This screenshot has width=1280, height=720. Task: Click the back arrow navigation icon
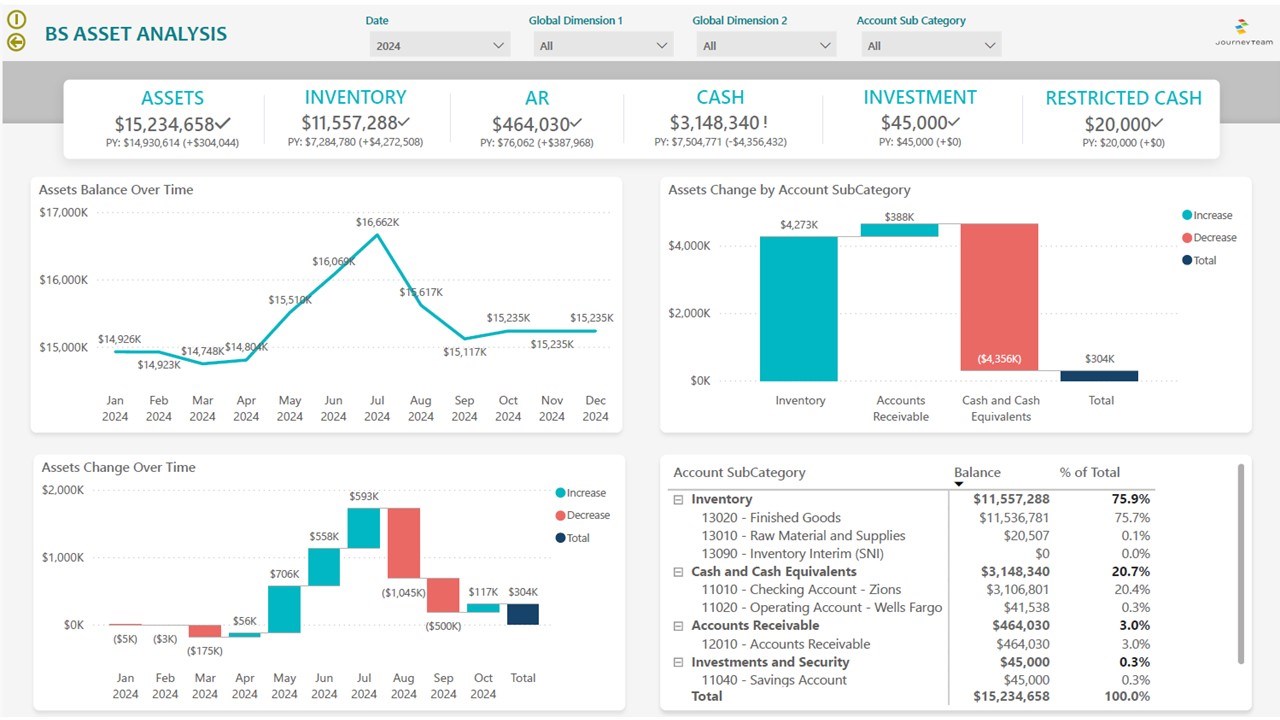tap(17, 42)
